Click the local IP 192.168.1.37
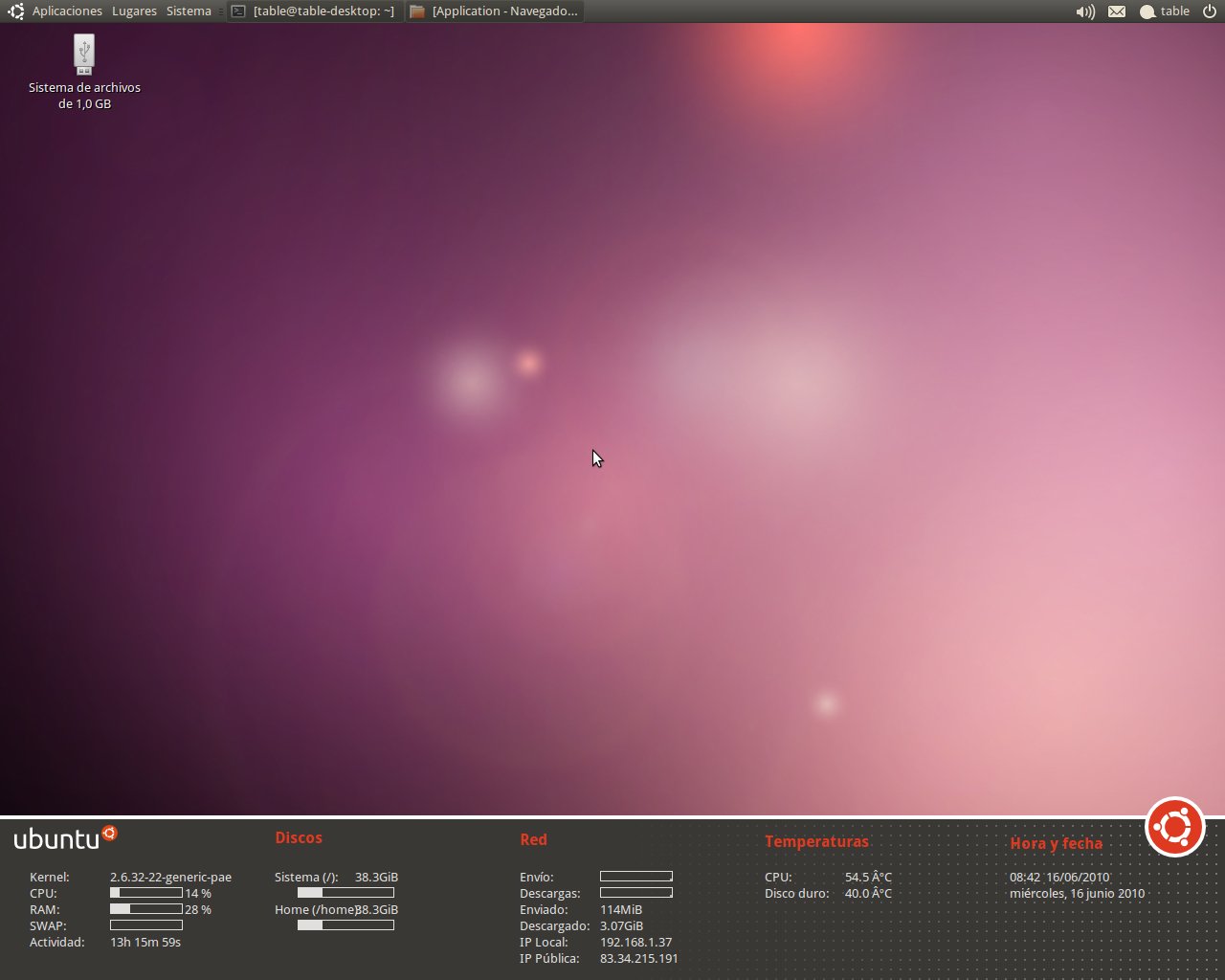The height and width of the screenshot is (980, 1225). (636, 942)
